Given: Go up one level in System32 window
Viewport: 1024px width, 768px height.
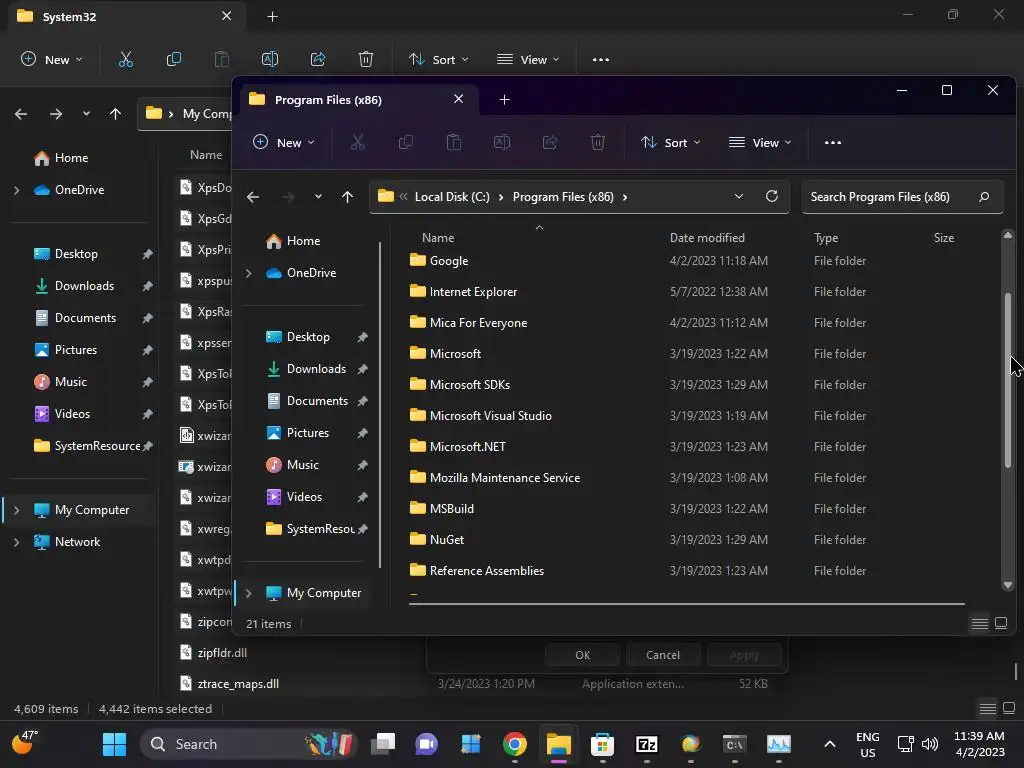Looking at the screenshot, I should click(x=116, y=114).
